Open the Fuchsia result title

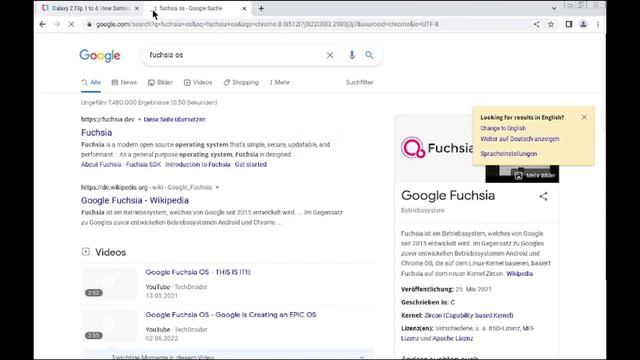point(96,133)
